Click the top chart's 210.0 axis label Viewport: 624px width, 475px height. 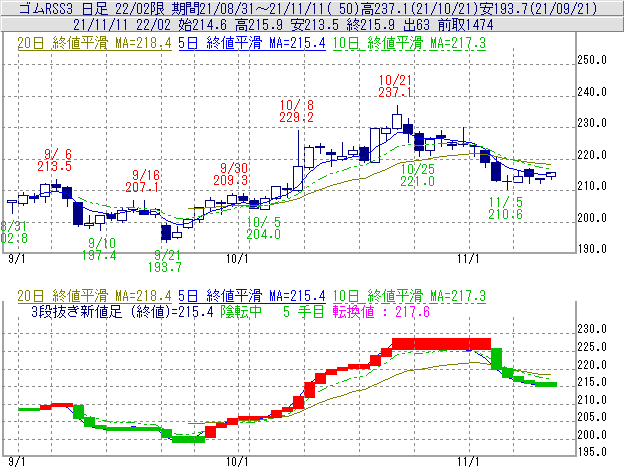click(x=592, y=186)
